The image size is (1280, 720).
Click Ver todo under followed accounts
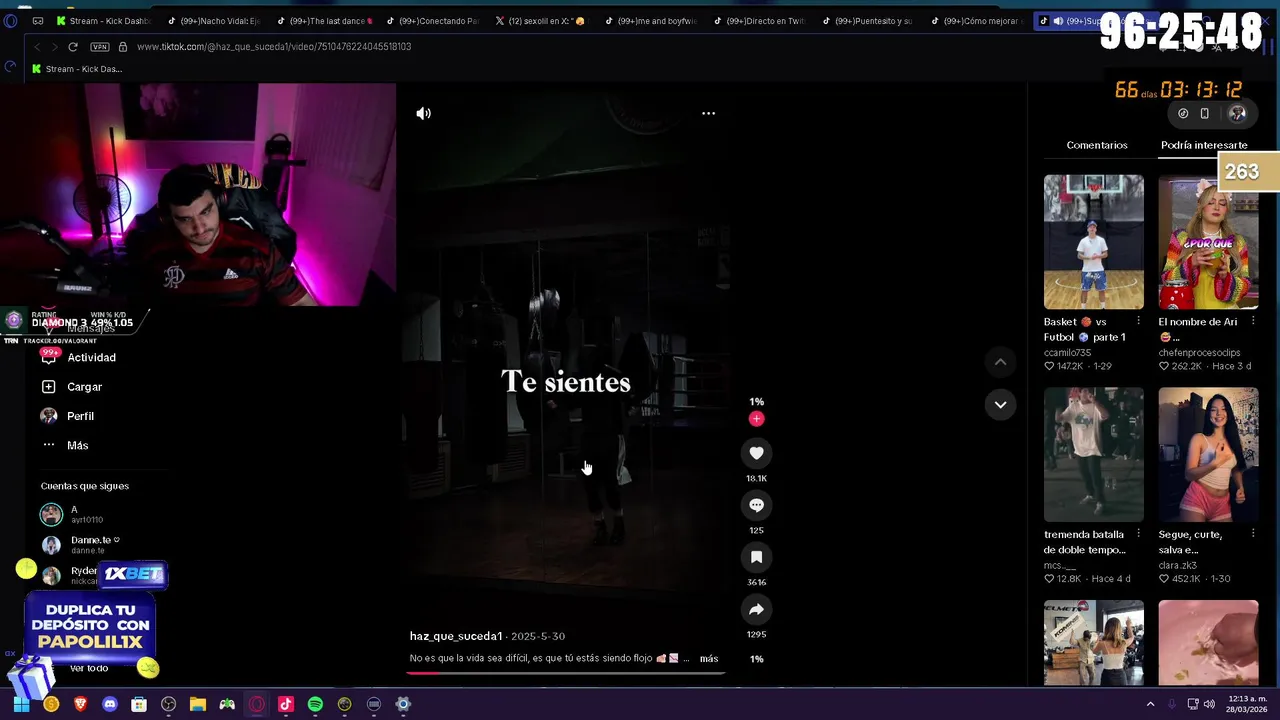89,668
